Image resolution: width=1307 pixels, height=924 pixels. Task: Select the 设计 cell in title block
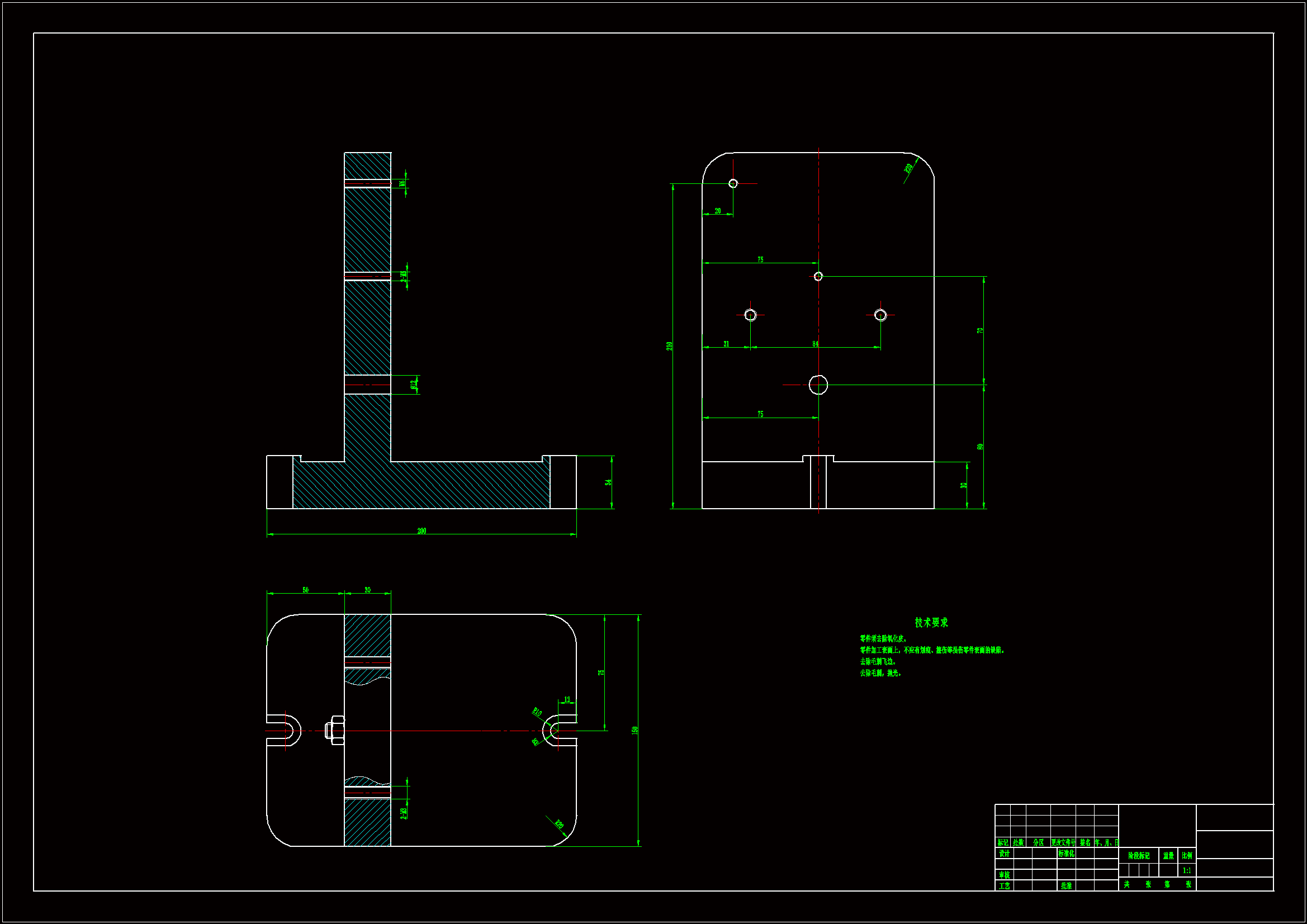click(x=1004, y=854)
